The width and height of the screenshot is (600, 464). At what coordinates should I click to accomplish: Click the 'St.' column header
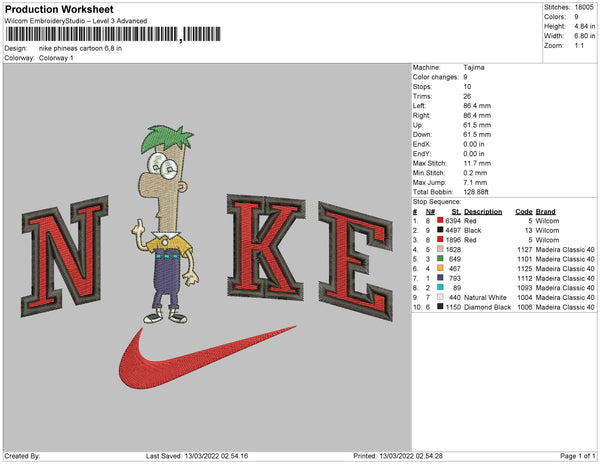click(456, 212)
